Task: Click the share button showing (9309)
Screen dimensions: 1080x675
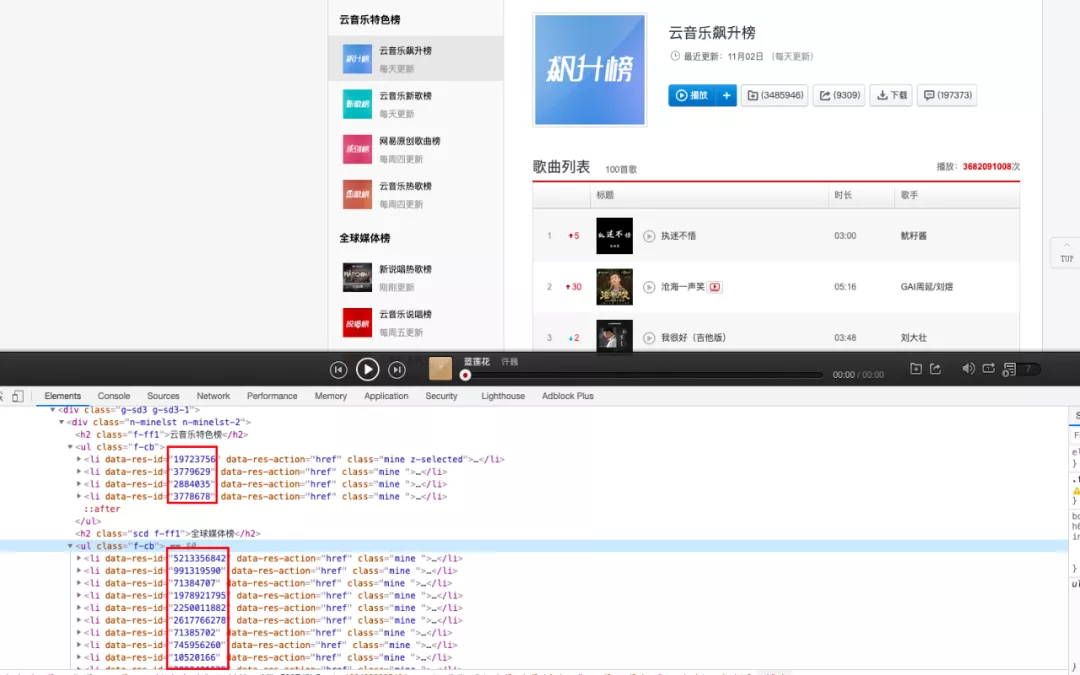Action: click(839, 95)
